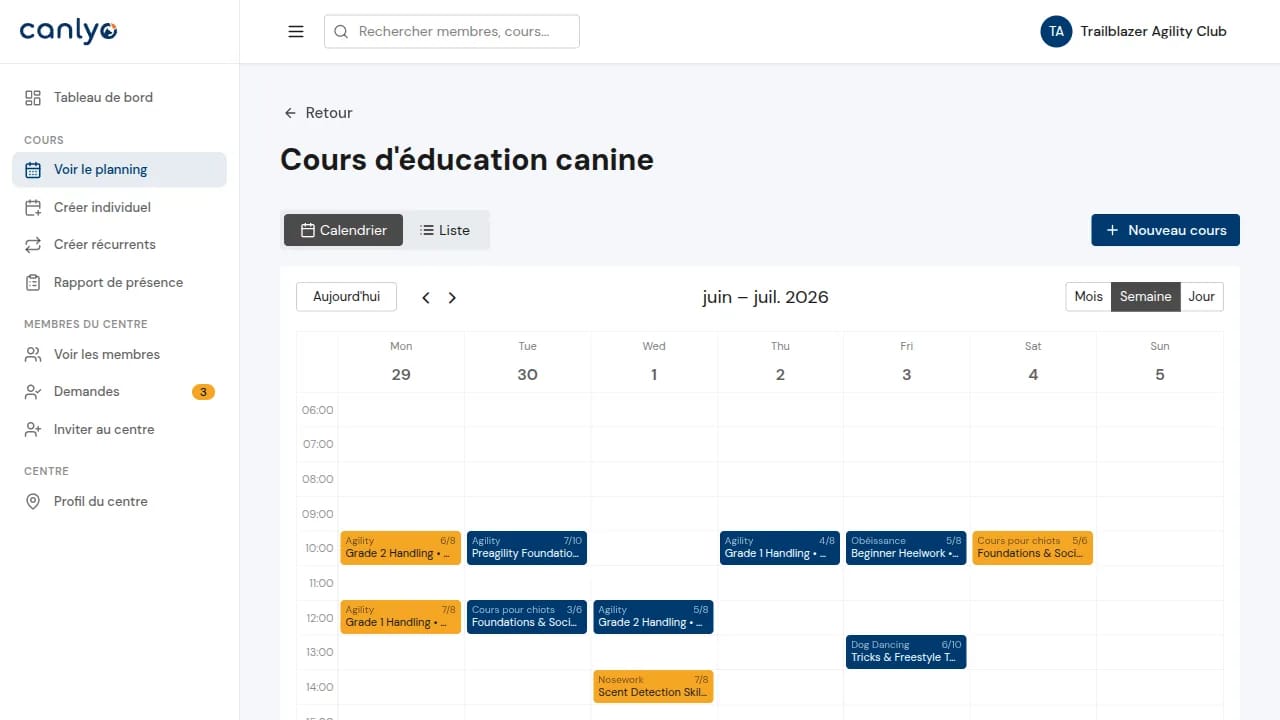Click the Profil du centre pin icon
1280x720 pixels.
coord(33,501)
